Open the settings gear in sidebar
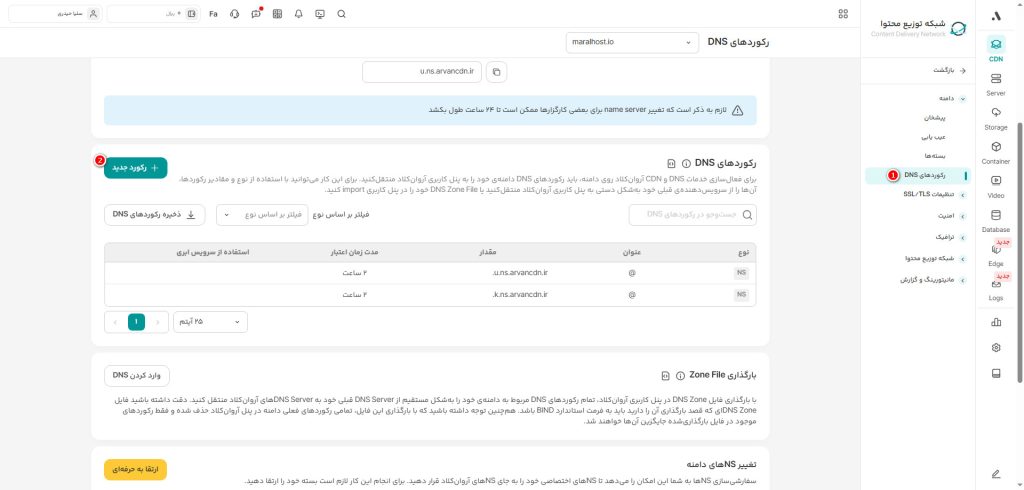Image resolution: width=1024 pixels, height=490 pixels. 996,348
